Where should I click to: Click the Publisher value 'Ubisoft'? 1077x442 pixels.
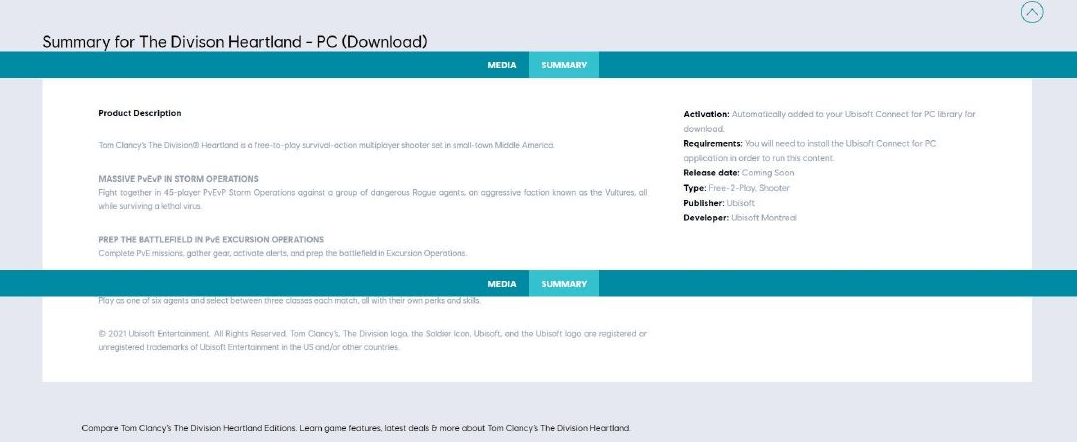click(740, 203)
